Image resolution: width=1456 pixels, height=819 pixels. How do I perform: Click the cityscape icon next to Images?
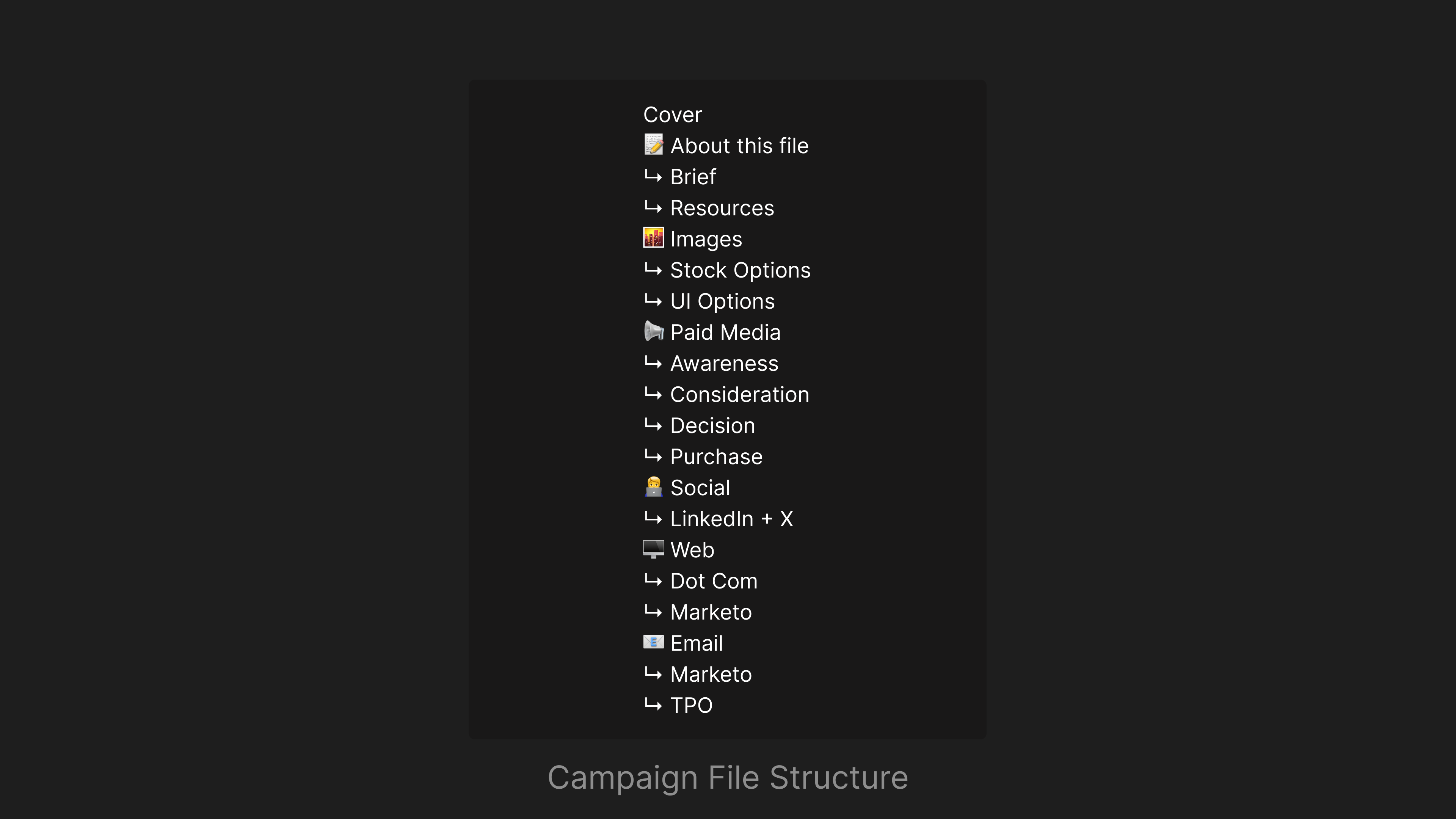pos(653,238)
